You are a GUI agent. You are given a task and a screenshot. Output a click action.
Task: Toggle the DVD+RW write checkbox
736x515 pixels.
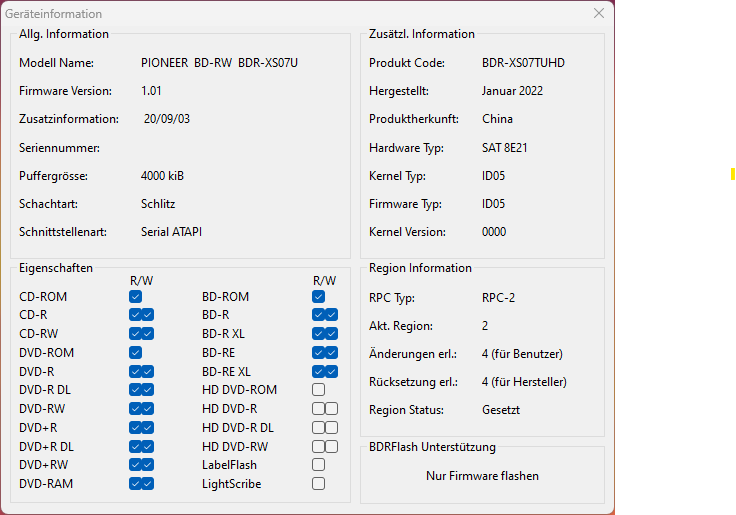[148, 465]
